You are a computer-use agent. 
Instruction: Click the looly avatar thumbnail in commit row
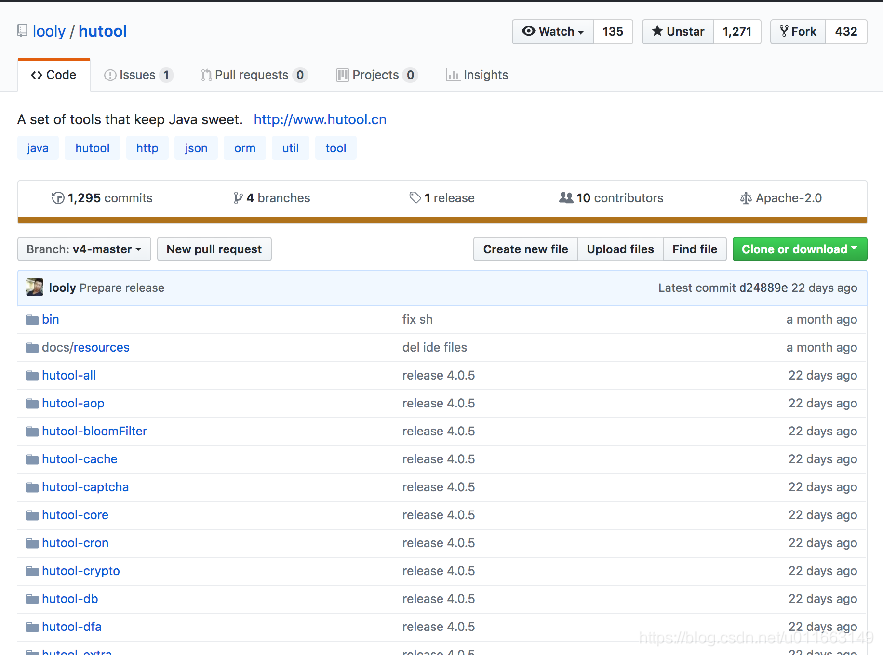34,287
